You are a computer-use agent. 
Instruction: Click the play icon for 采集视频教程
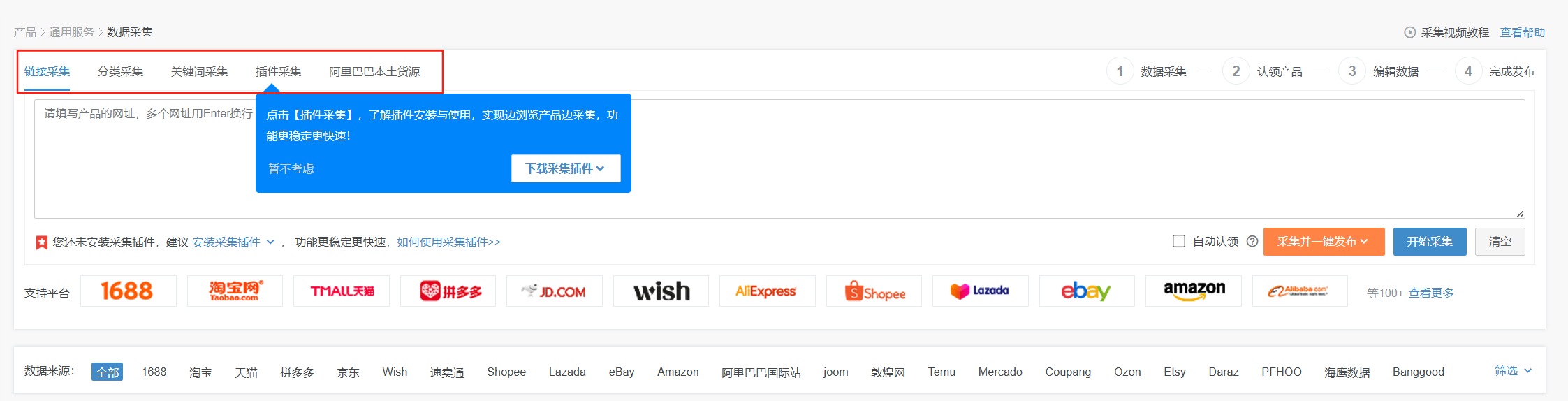(1409, 32)
